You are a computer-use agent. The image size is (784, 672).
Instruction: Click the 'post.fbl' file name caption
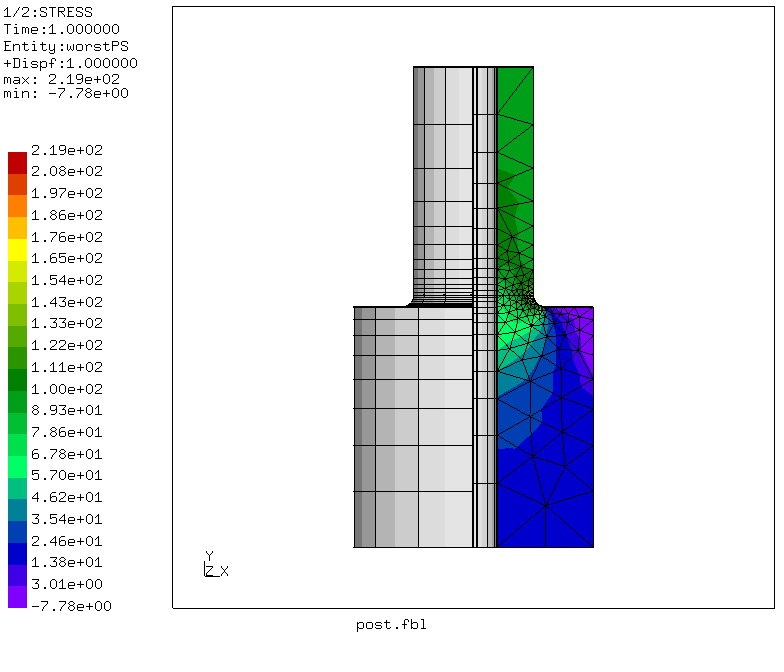(392, 625)
